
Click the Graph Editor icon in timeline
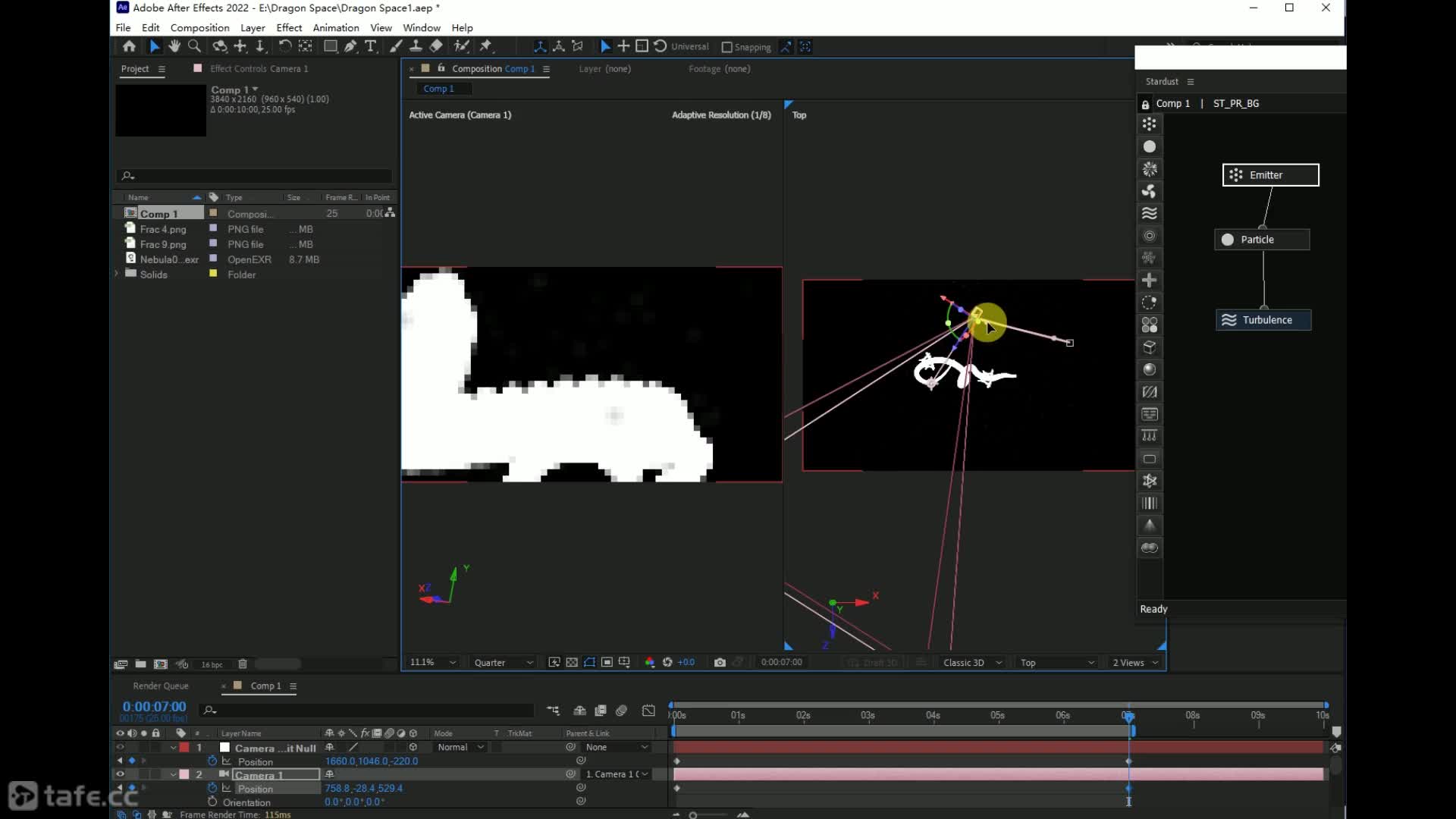(648, 711)
